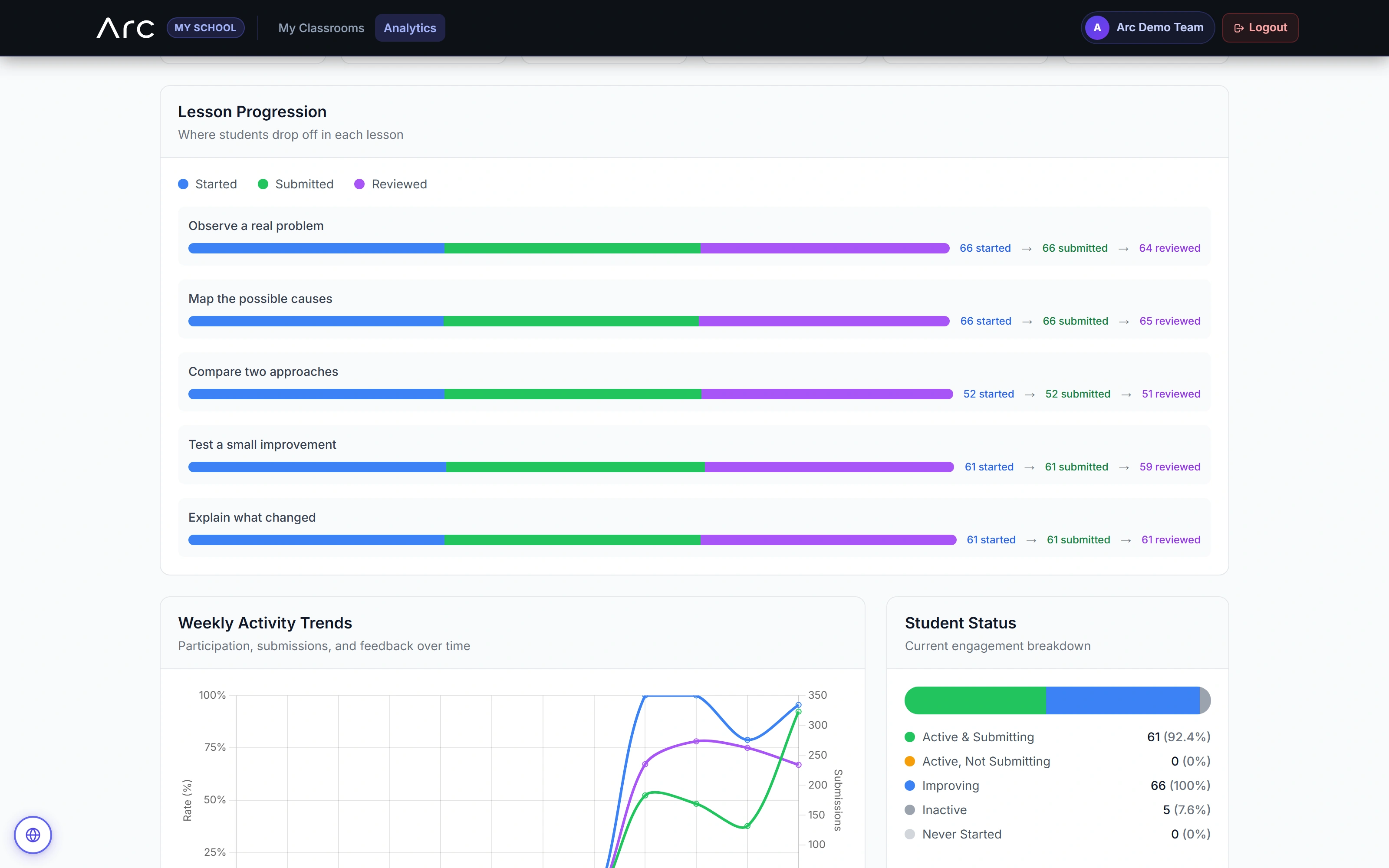Screen dimensions: 1389x868
Task: Click the Compare two approaches title
Action: (263, 372)
